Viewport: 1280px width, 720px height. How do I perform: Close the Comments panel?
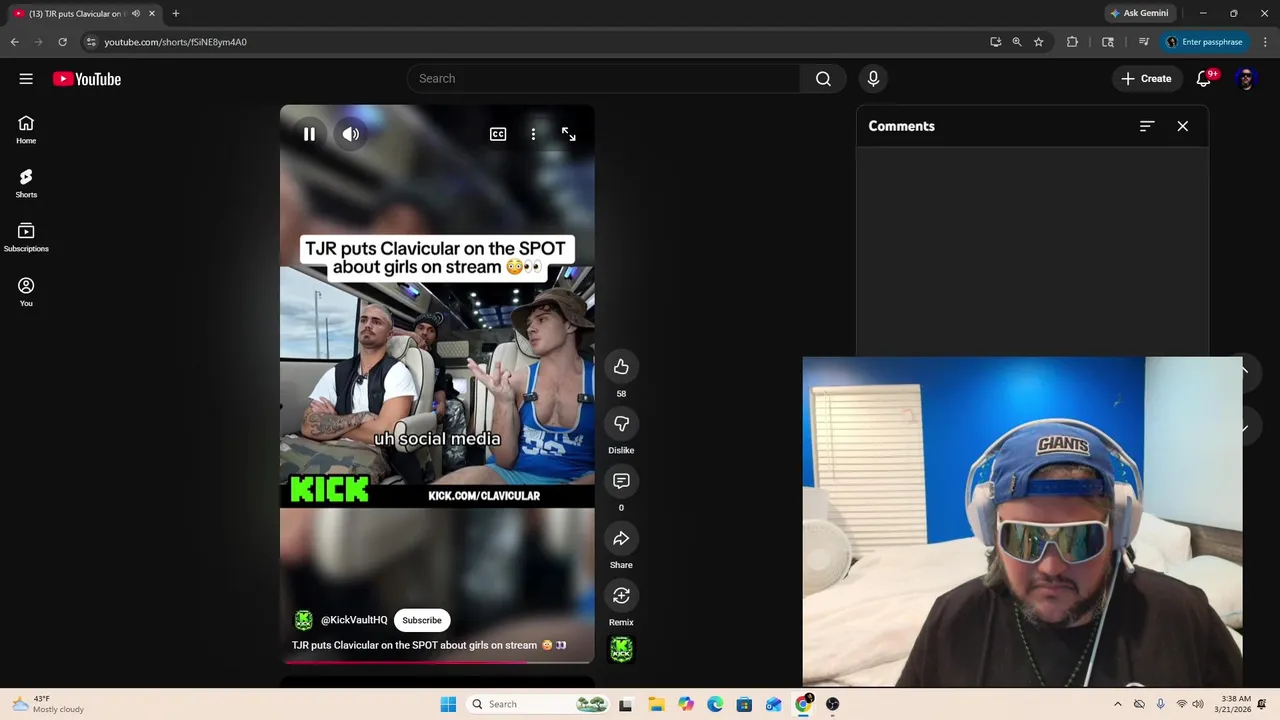(1183, 126)
